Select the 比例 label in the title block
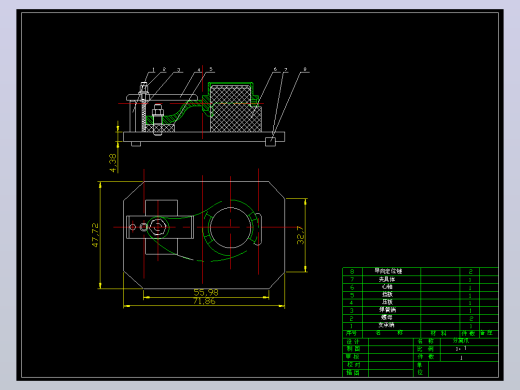 pyautogui.click(x=426, y=349)
